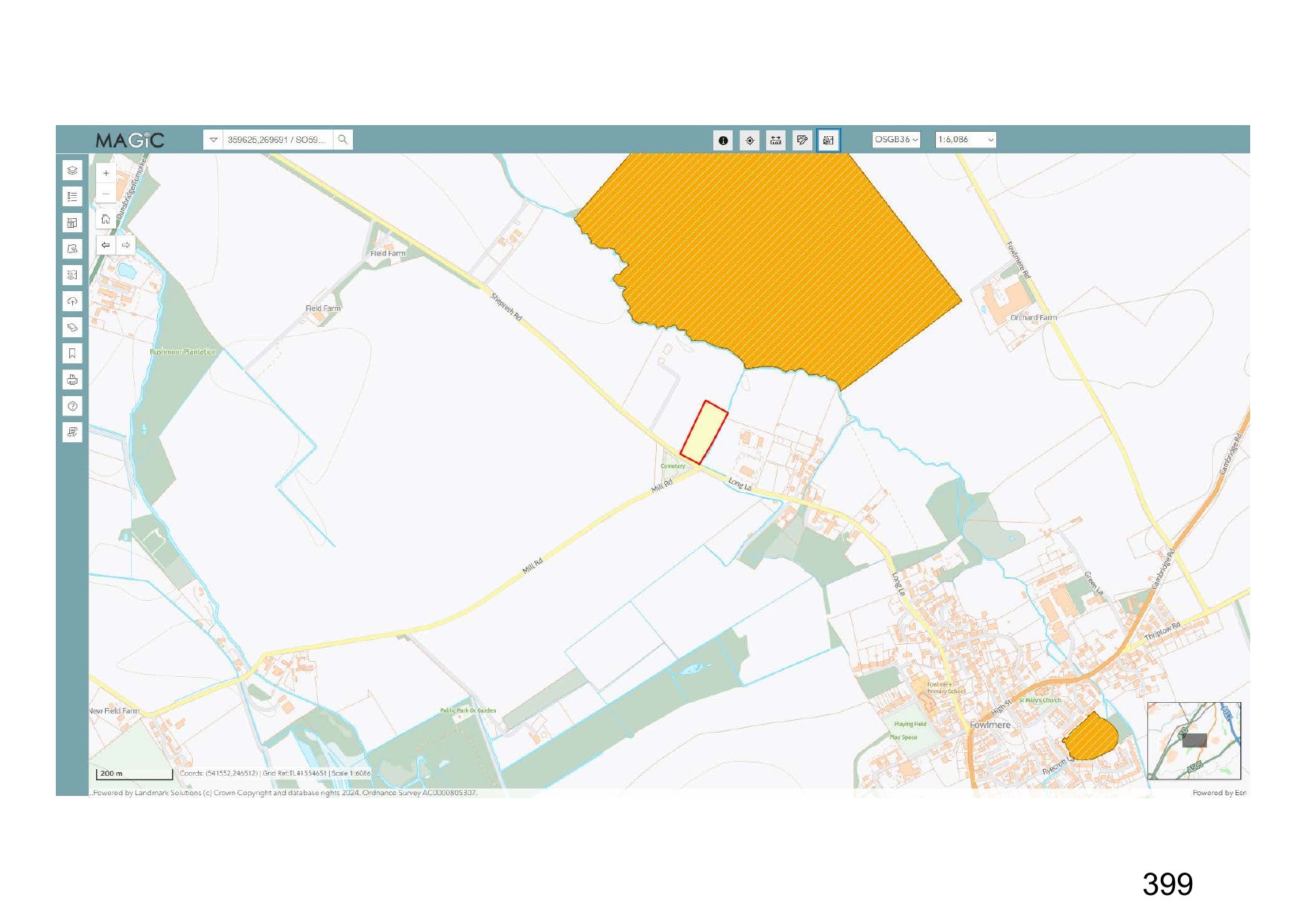
Task: Select the eraser tool icon
Action: 72,328
